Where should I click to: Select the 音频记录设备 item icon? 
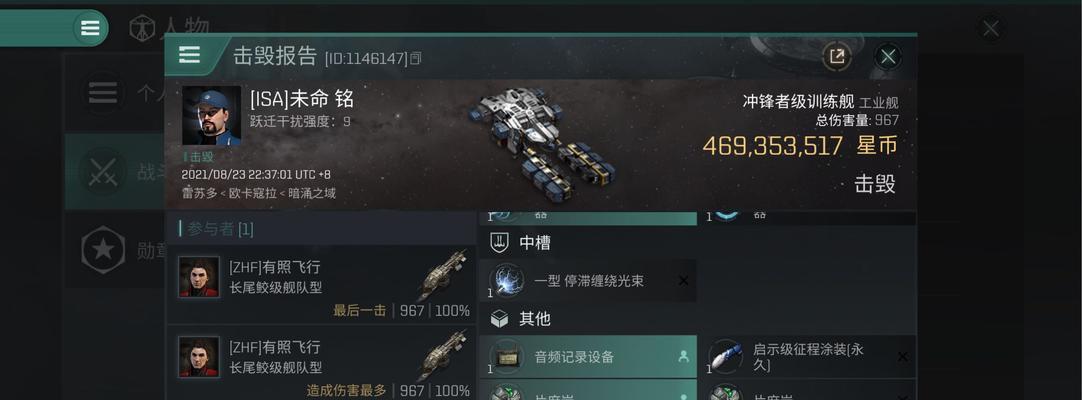(x=506, y=357)
